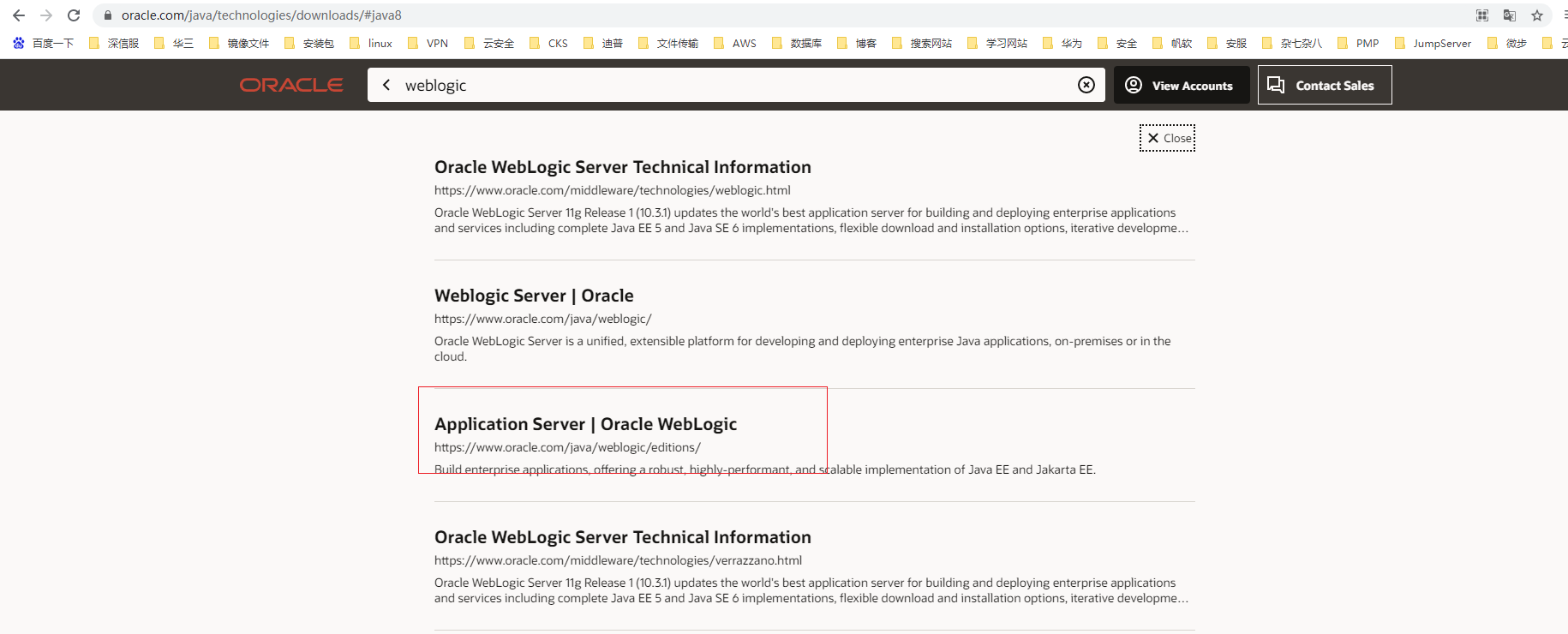The image size is (1568, 634).
Task: Open the 帆软 bookmark folder
Action: click(x=1172, y=43)
